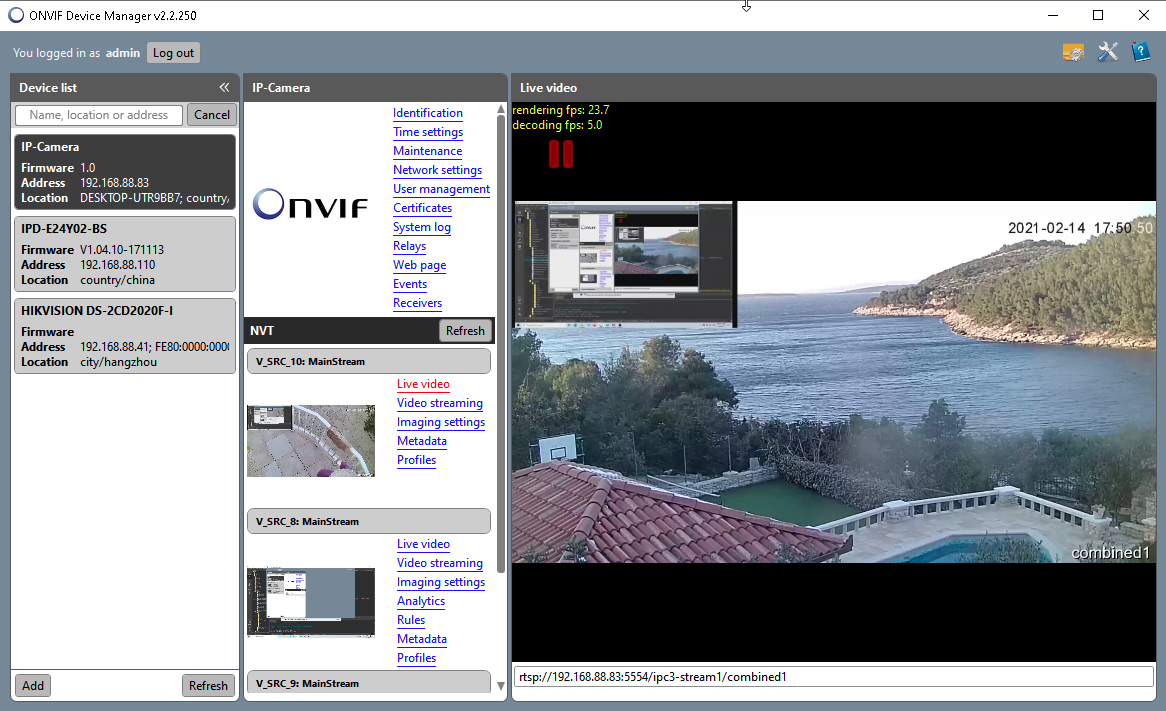Select the V_SRC_8: MainStream header
This screenshot has height=711, width=1166.
[368, 521]
